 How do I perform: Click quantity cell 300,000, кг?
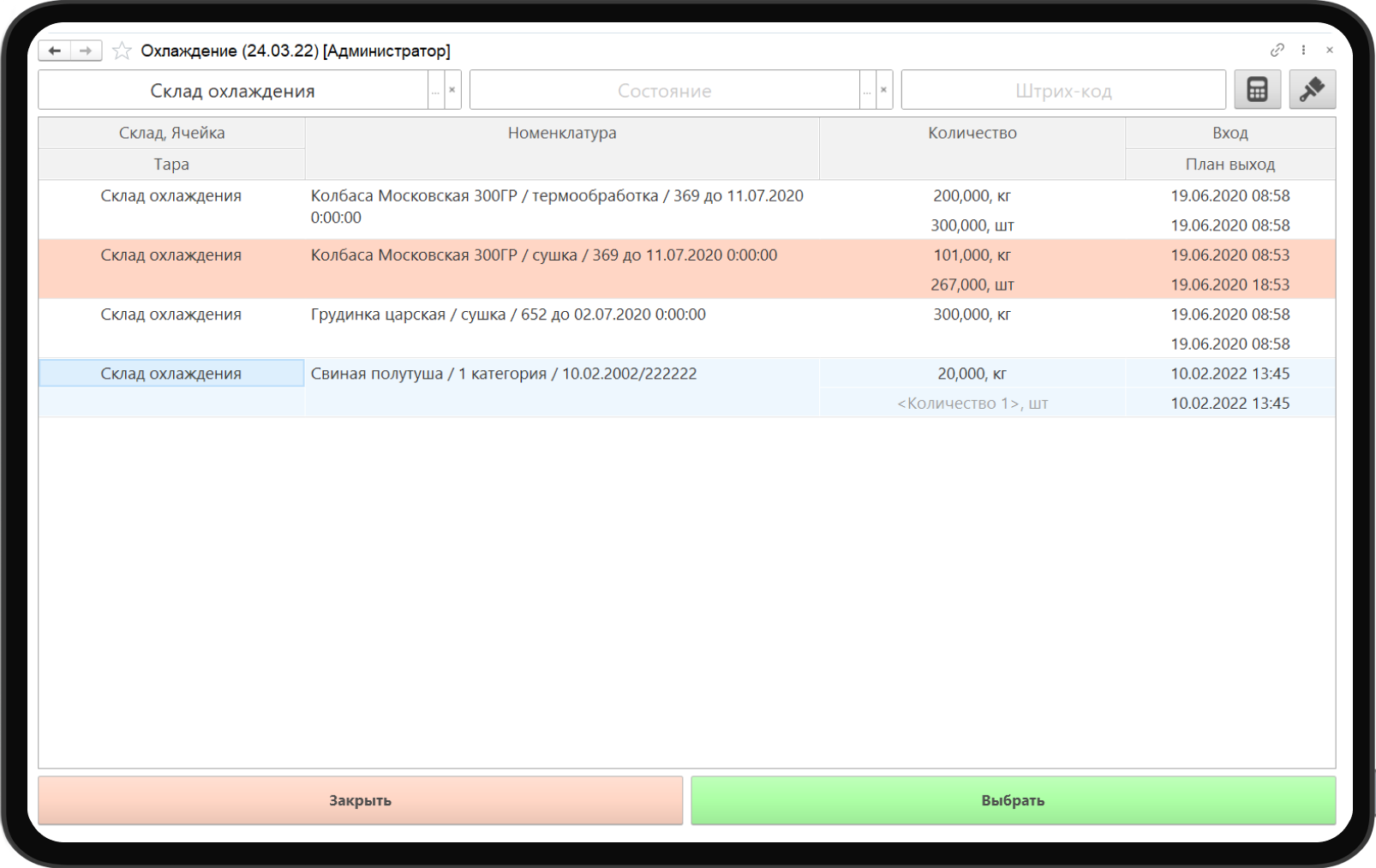(972, 314)
